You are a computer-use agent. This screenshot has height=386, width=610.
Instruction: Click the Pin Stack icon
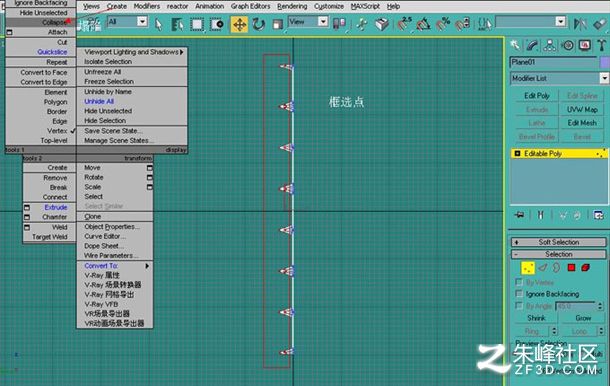(x=519, y=215)
